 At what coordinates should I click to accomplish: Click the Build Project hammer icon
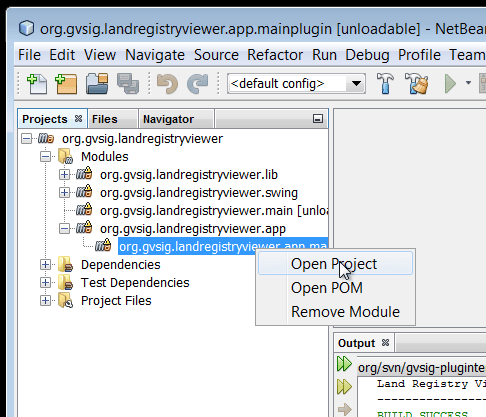pos(385,84)
